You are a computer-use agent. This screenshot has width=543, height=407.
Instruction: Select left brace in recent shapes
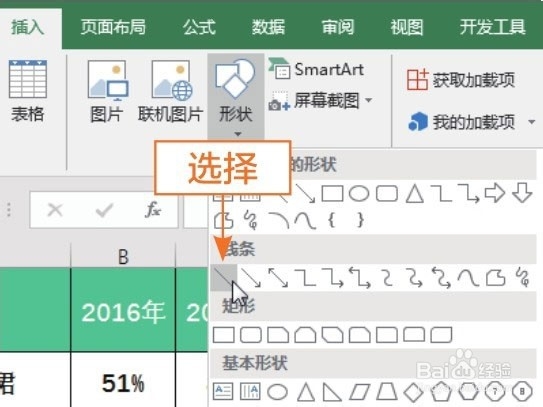click(x=332, y=220)
